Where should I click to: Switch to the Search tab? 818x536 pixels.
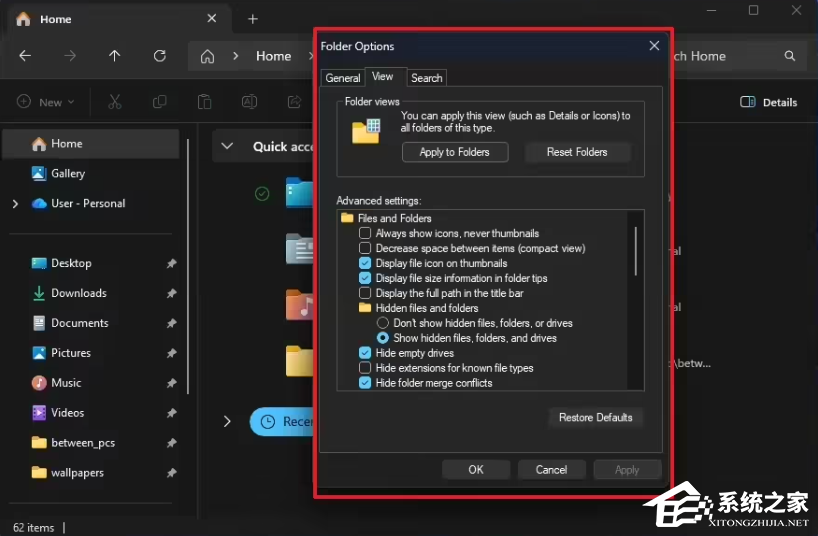tap(427, 78)
